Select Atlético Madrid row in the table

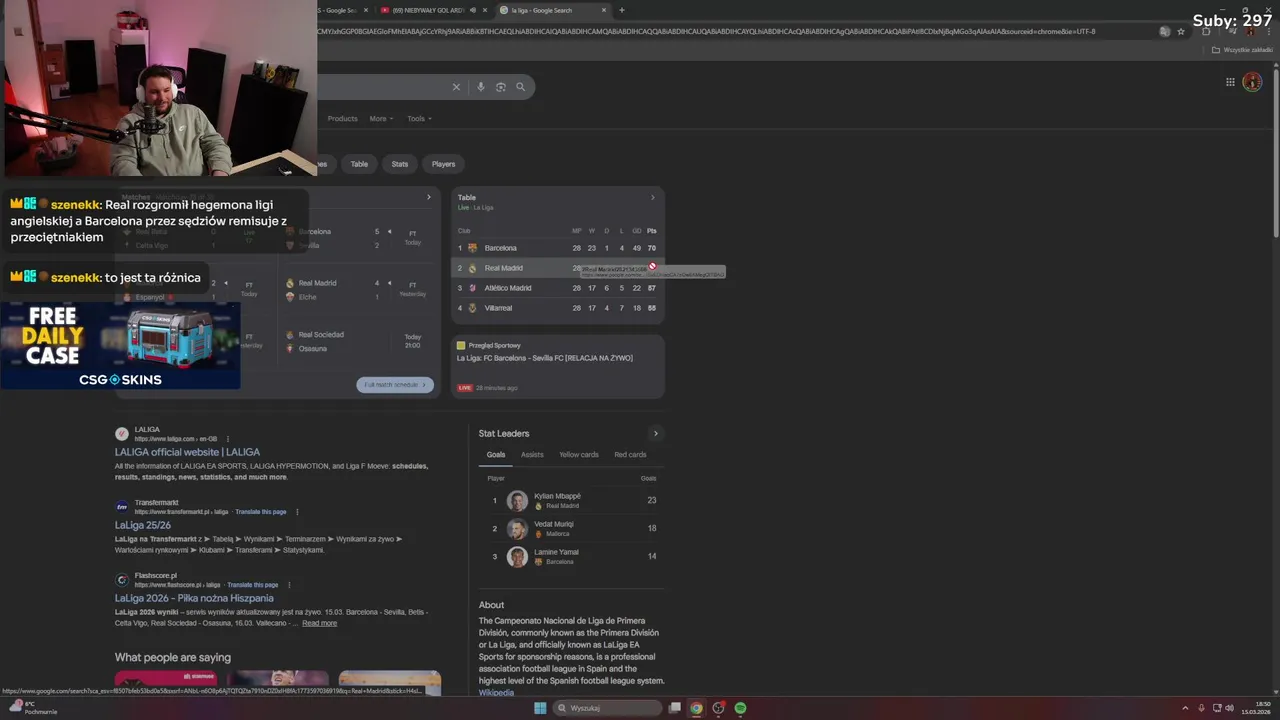click(558, 288)
